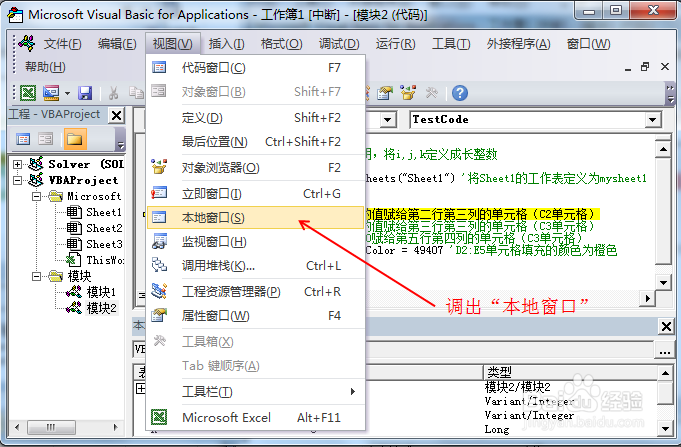Open the object dropdown beside TestCode

coord(387,119)
